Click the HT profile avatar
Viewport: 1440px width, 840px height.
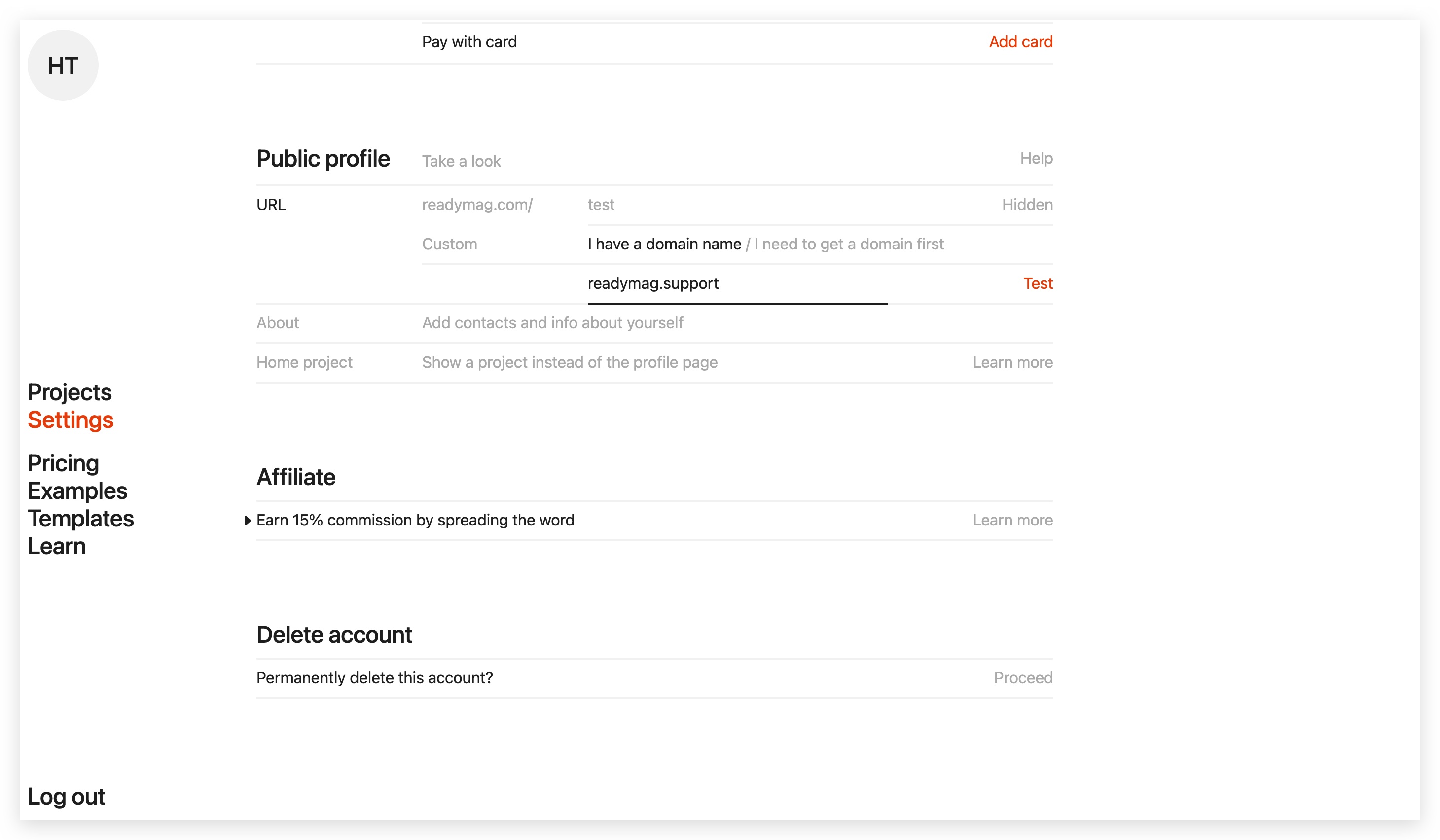coord(63,65)
